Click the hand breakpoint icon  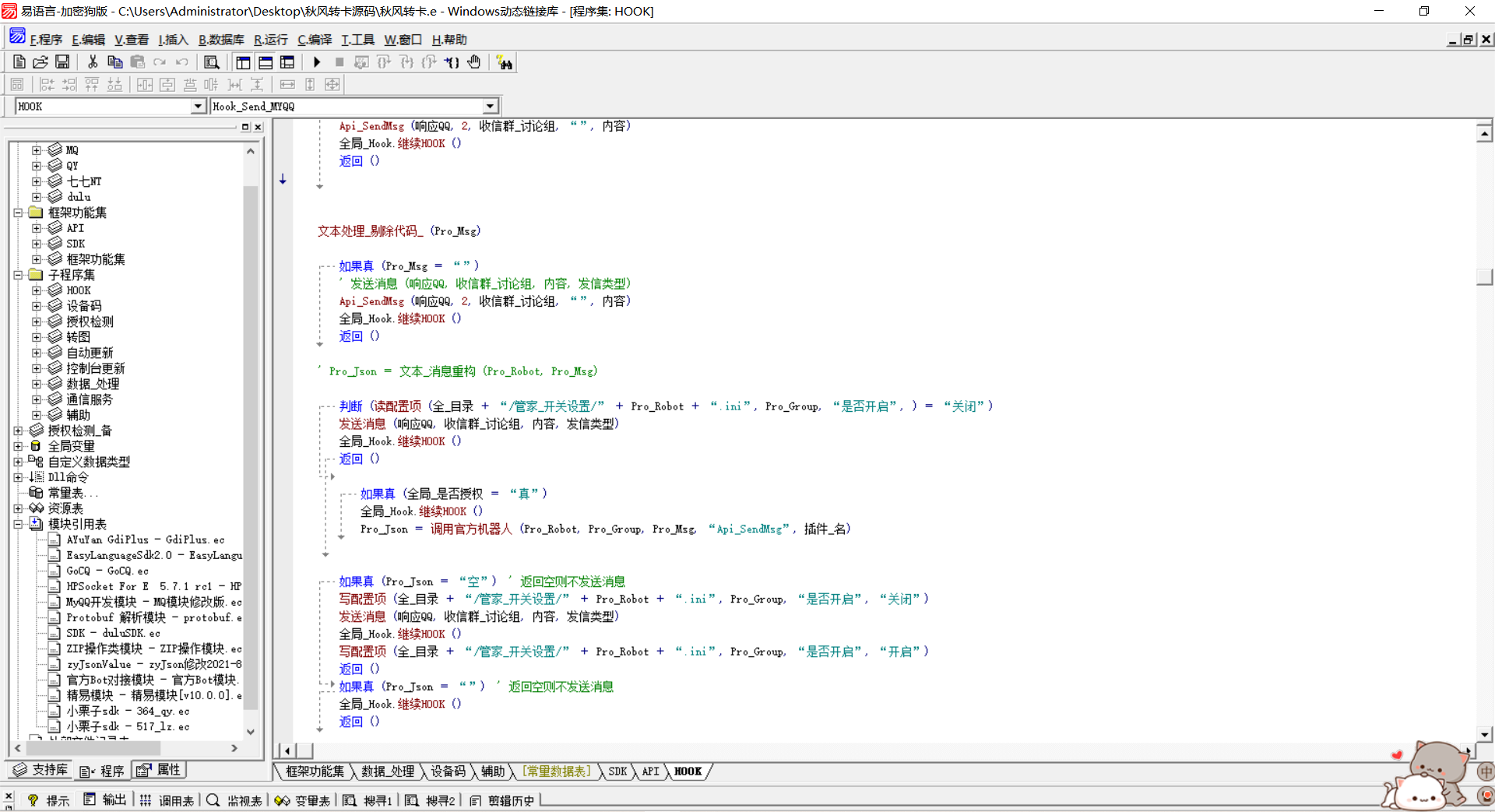[474, 62]
